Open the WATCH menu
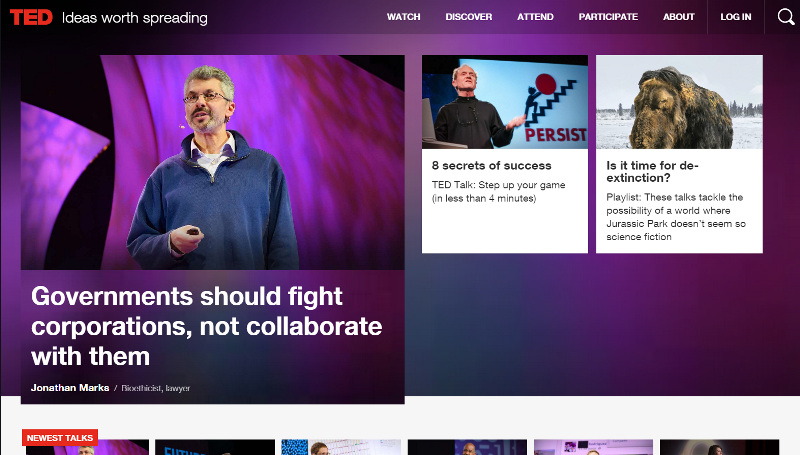The height and width of the screenshot is (455, 800). pyautogui.click(x=404, y=17)
